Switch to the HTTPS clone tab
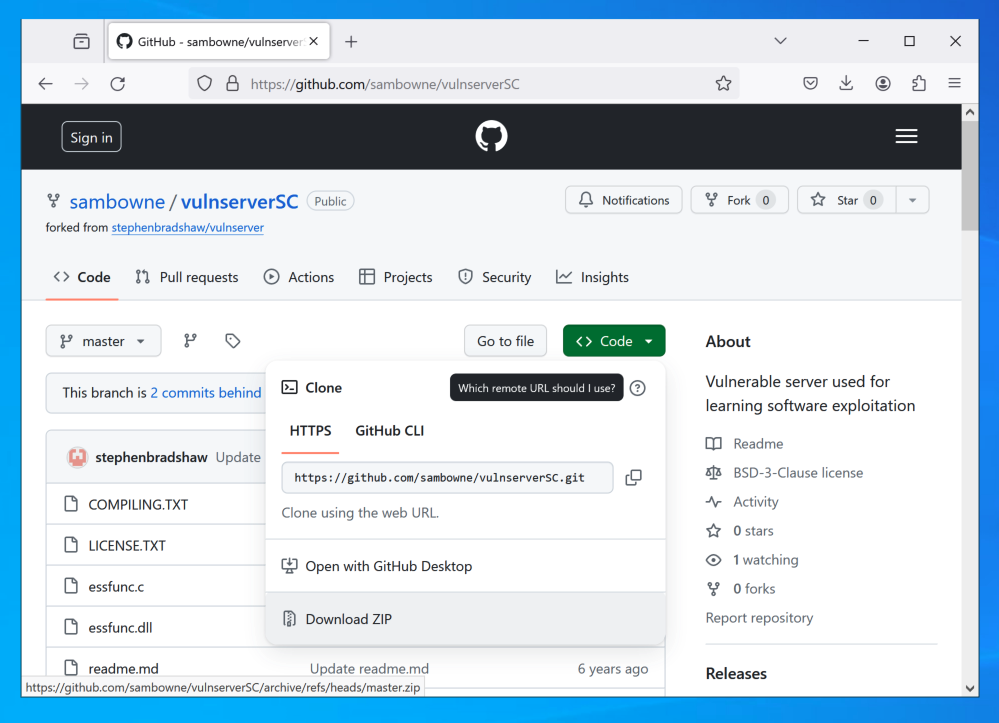 pyautogui.click(x=310, y=431)
